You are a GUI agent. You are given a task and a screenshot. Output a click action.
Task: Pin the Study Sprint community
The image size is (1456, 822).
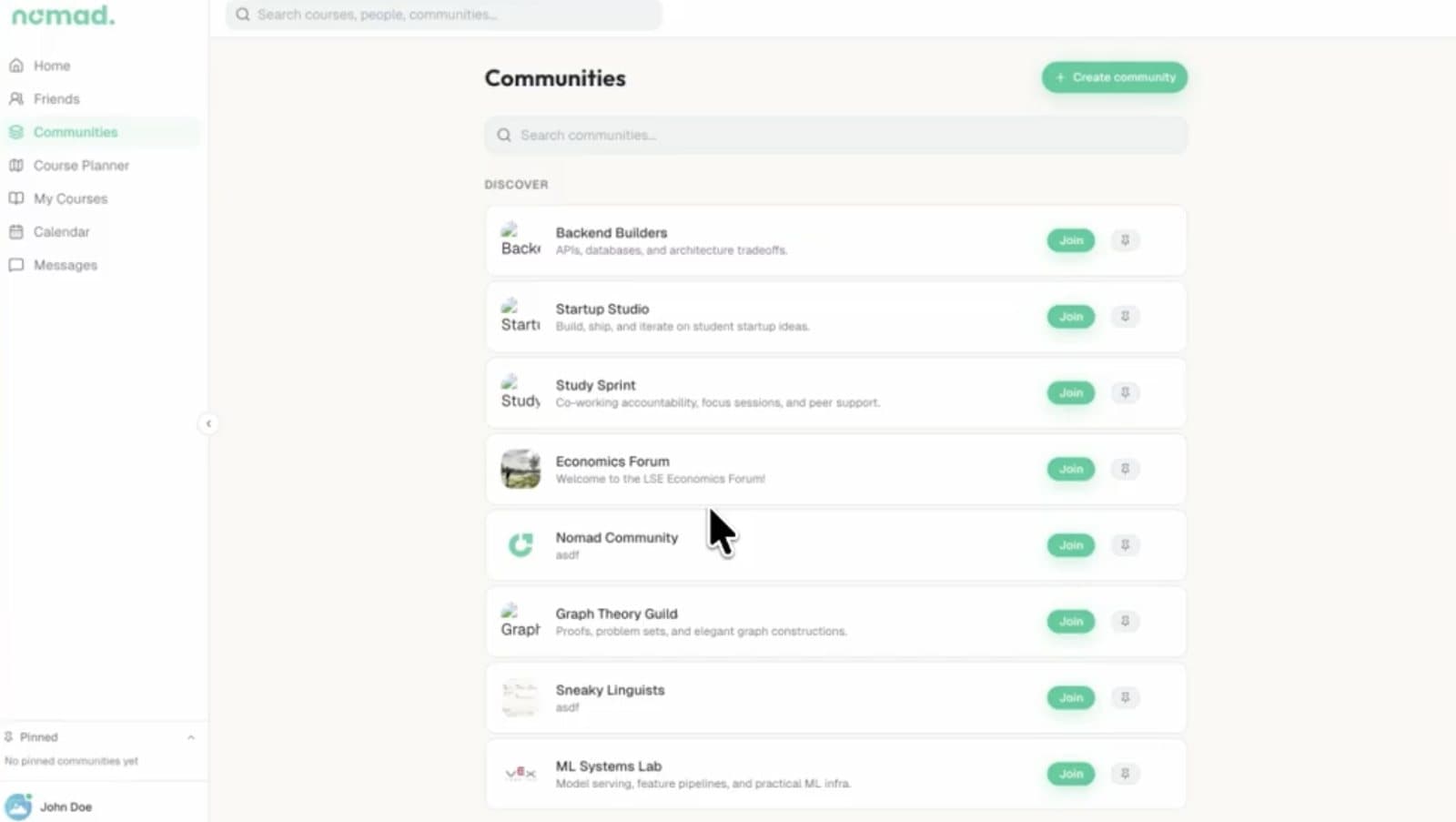pyautogui.click(x=1125, y=392)
